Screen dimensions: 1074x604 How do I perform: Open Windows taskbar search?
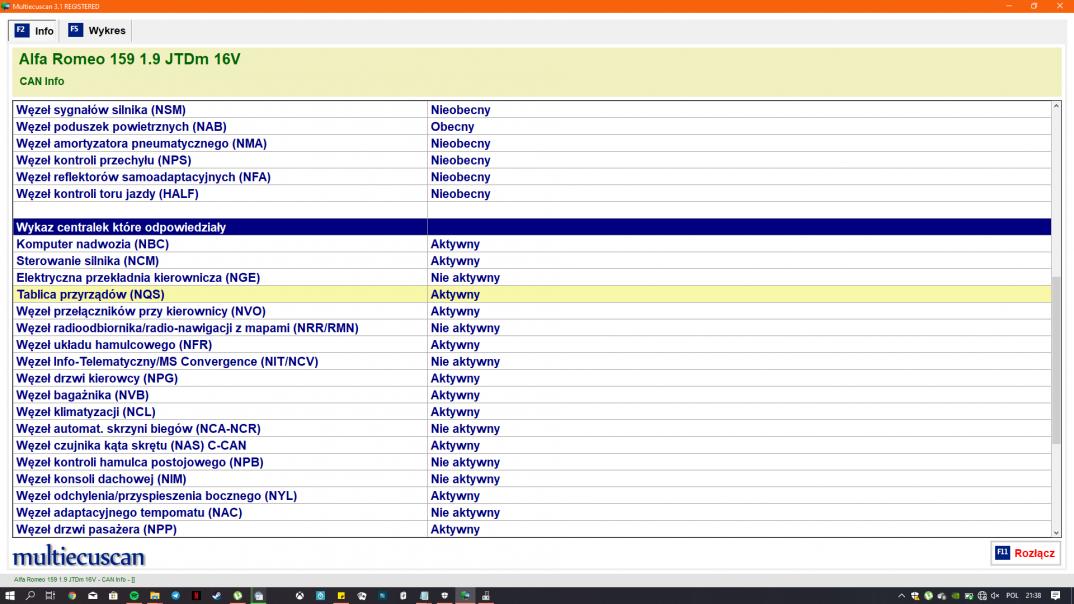click(x=30, y=596)
